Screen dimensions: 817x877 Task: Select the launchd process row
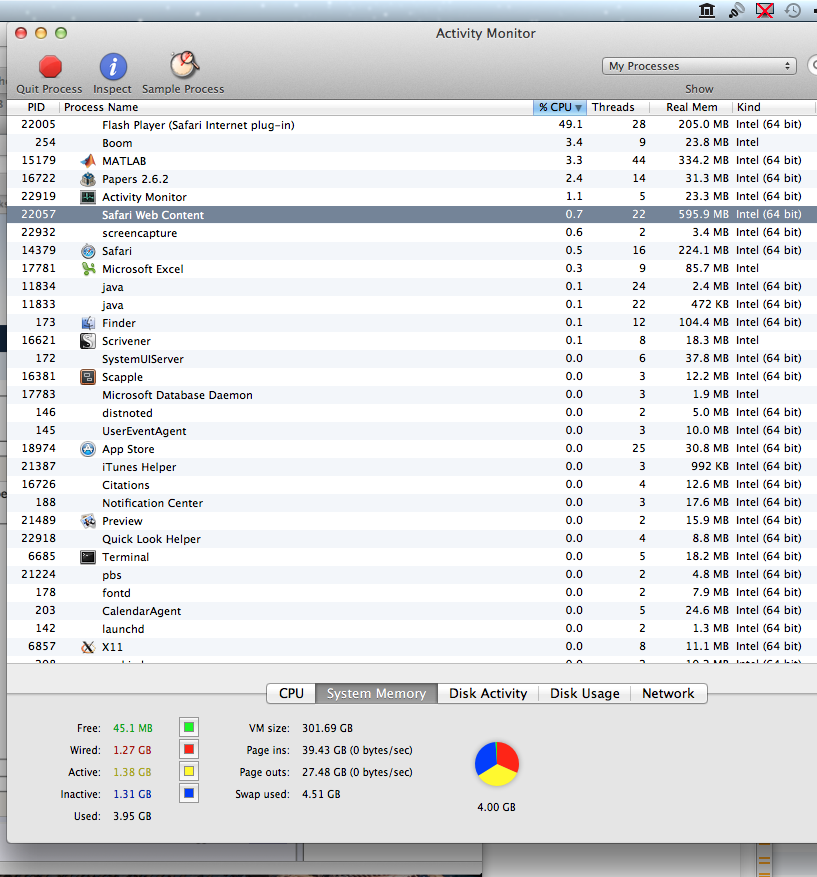412,629
